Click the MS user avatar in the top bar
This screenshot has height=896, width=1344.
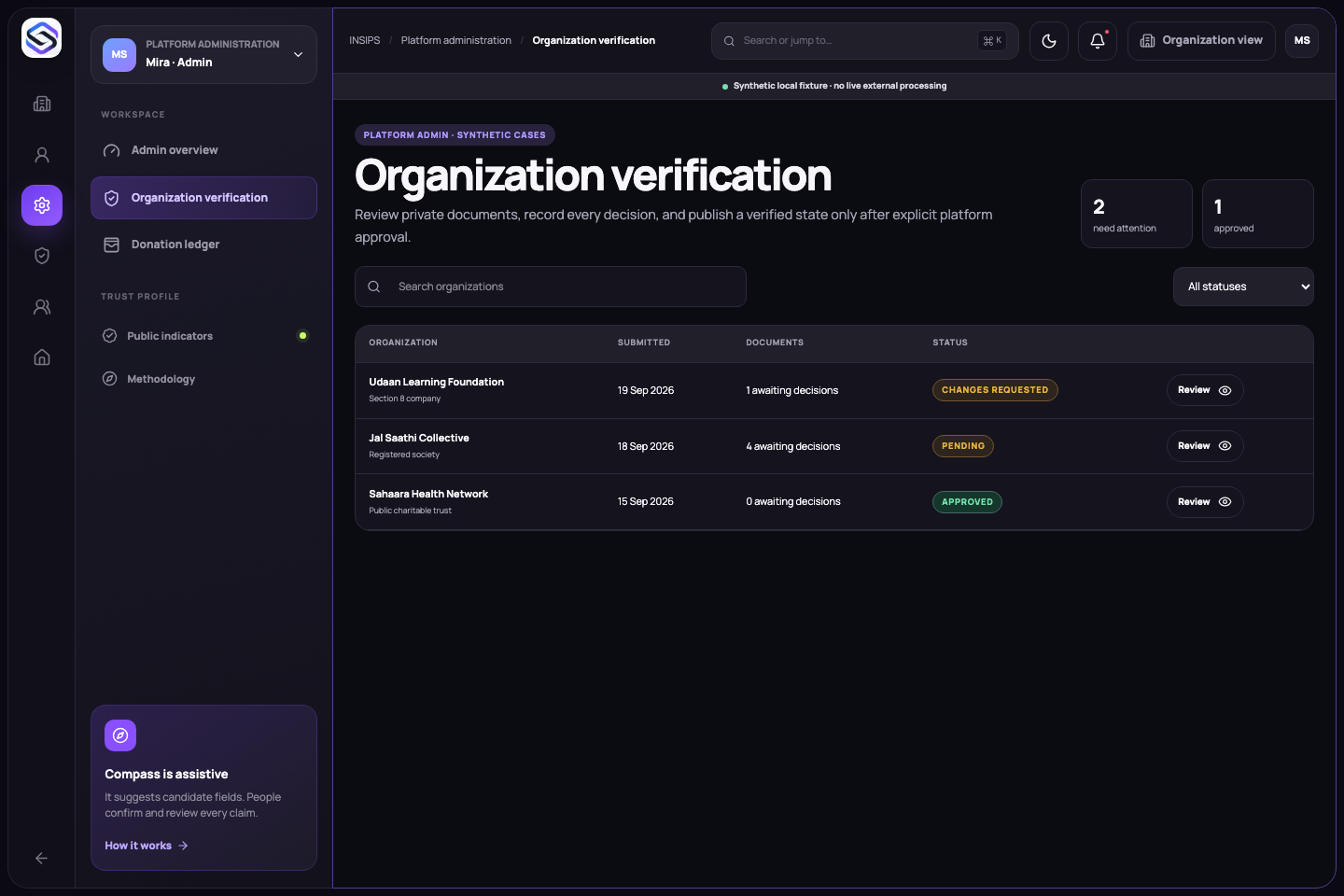1302,41
